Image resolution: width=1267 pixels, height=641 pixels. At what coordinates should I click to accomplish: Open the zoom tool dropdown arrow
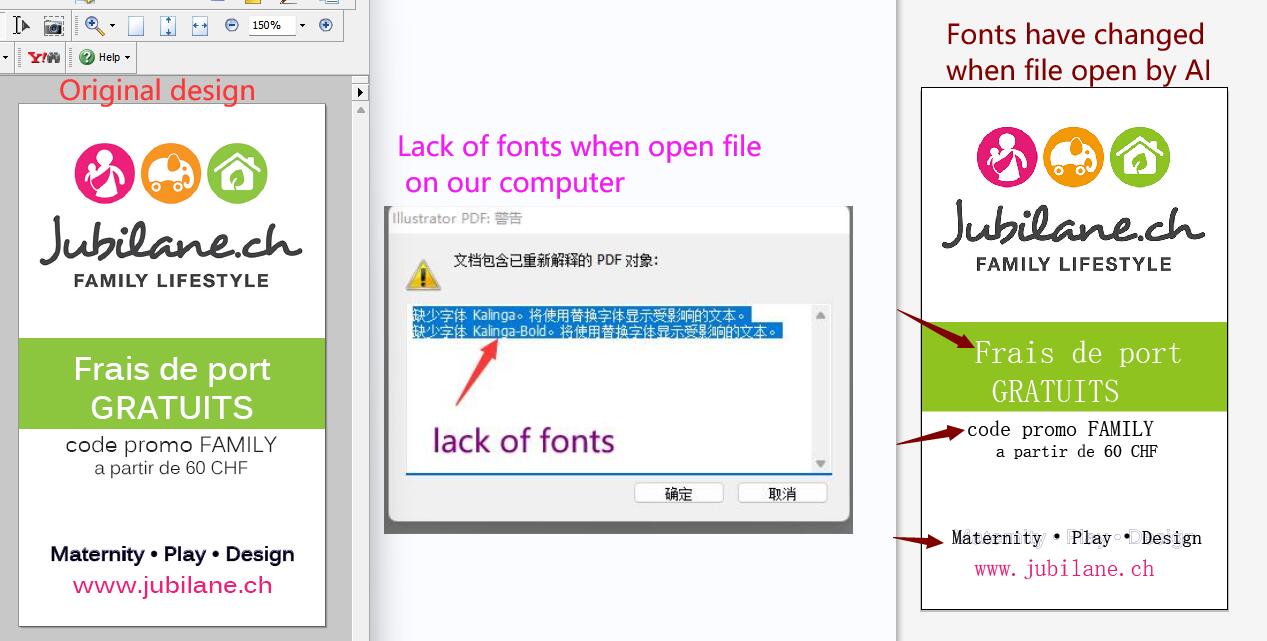click(112, 25)
